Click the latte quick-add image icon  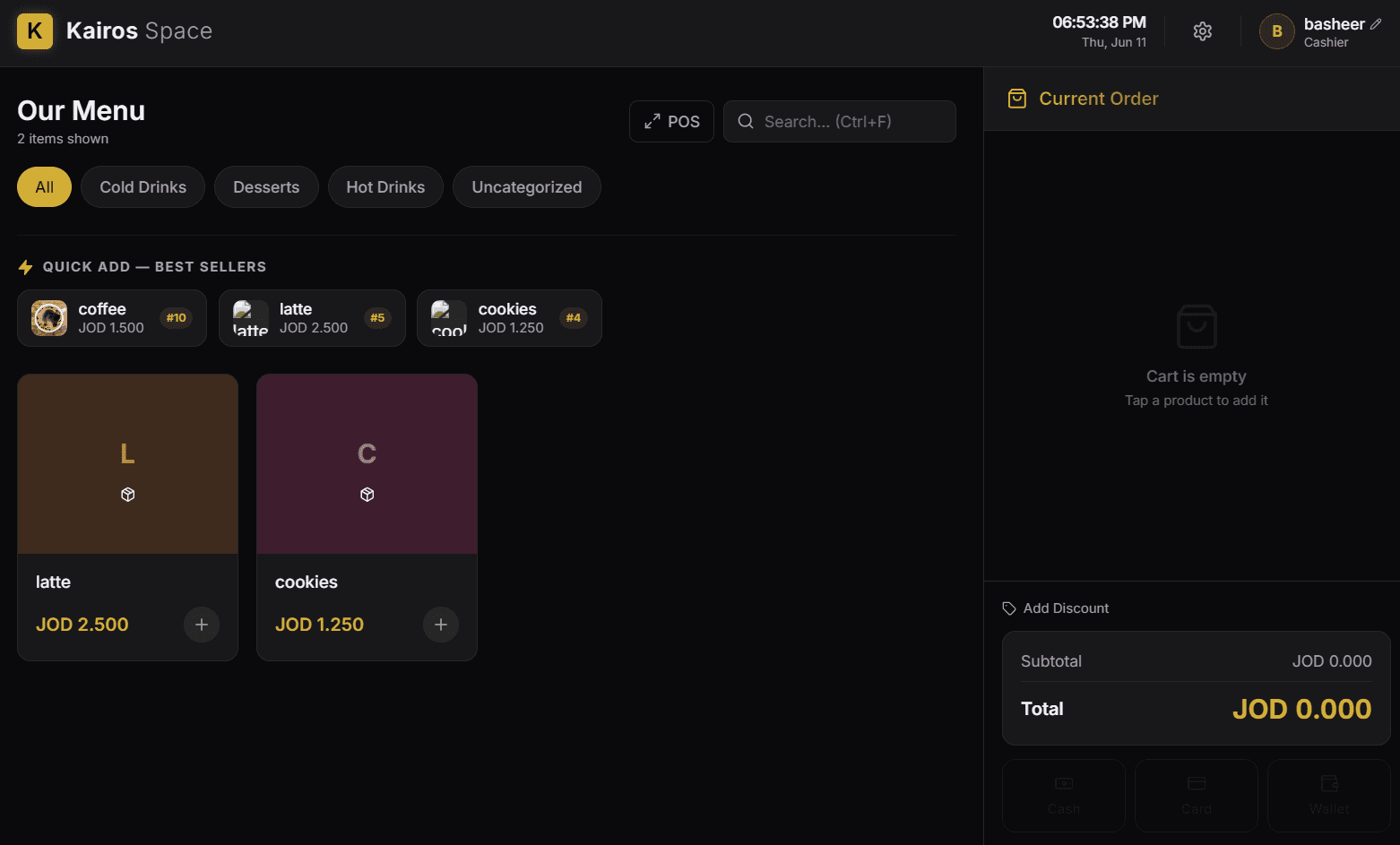click(x=251, y=318)
